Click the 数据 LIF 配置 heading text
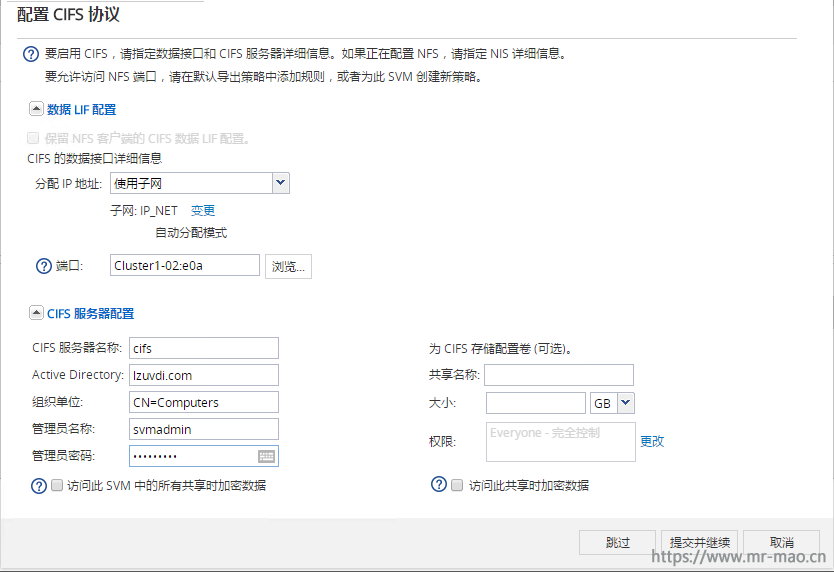Screen dimensions: 834x572 click(x=81, y=110)
